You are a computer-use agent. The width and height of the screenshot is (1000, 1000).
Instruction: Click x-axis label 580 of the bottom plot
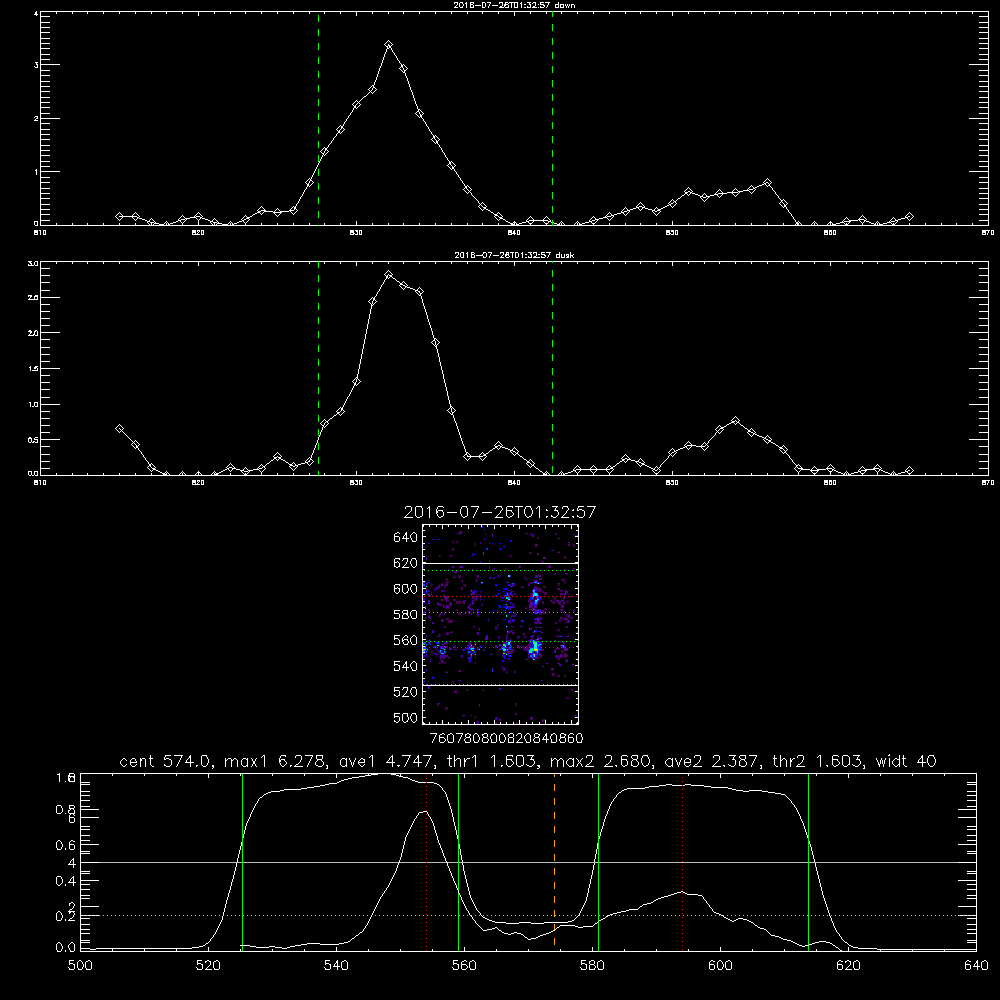coord(592,966)
